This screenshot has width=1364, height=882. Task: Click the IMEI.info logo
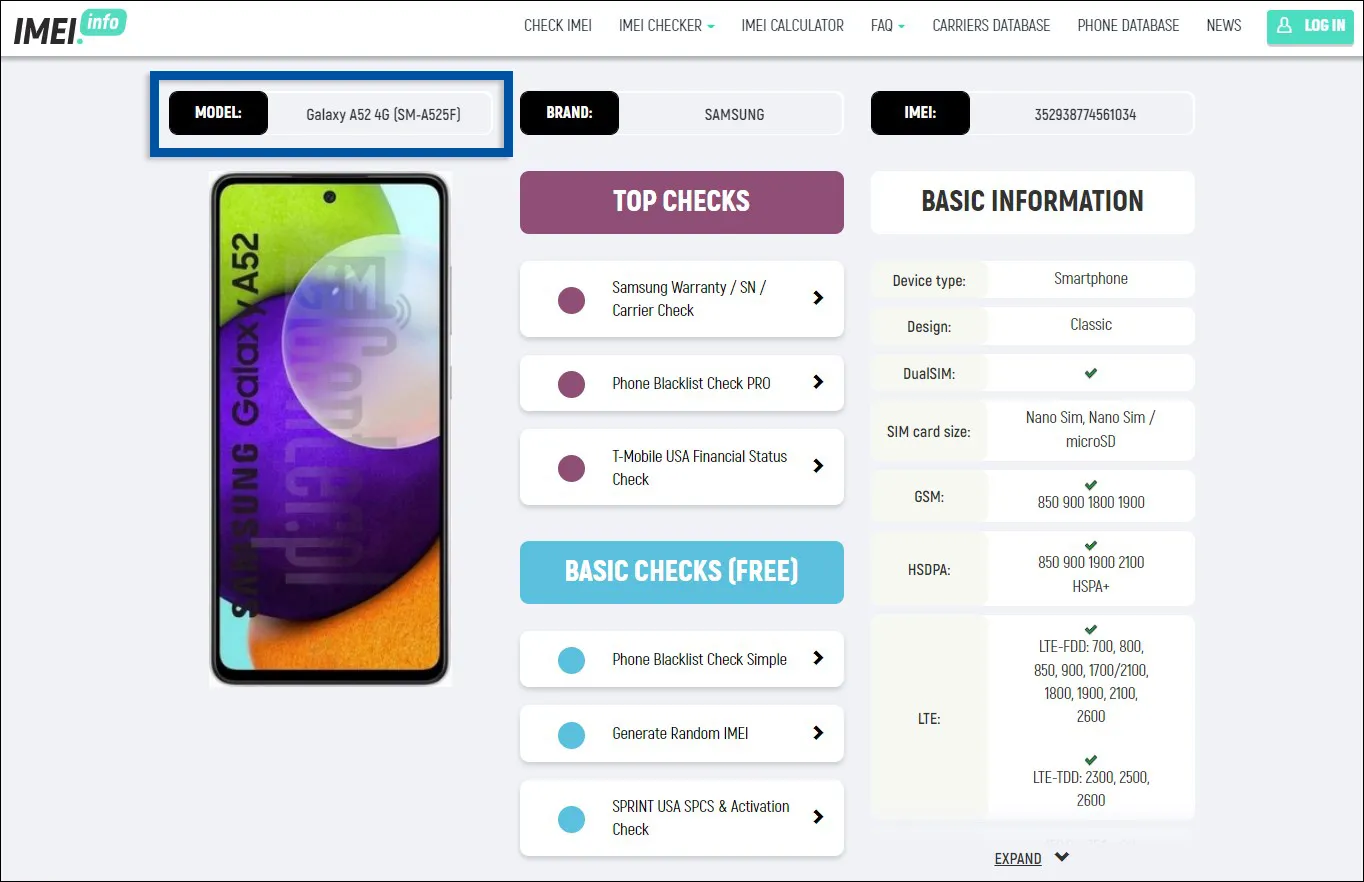click(x=68, y=27)
